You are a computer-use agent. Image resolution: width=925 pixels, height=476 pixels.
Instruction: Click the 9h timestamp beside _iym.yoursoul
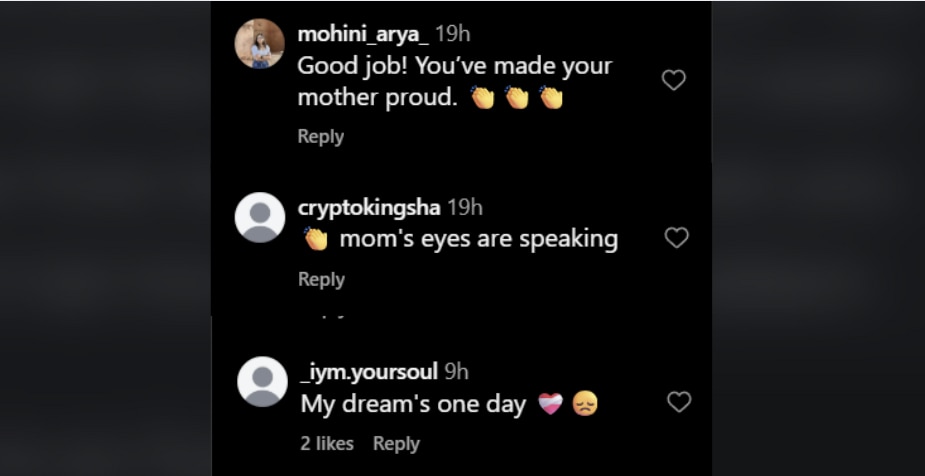[456, 372]
